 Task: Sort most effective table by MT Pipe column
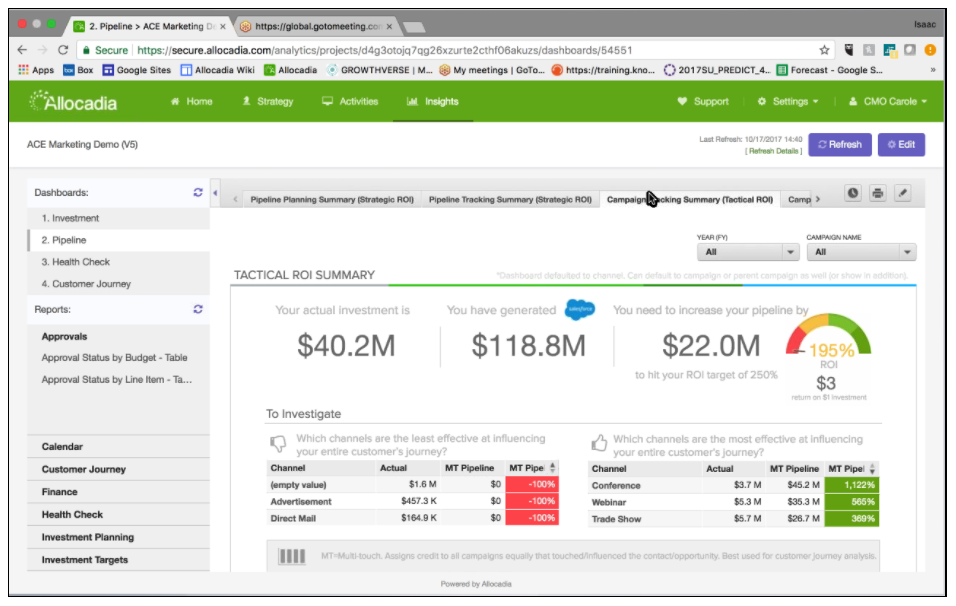(x=872, y=469)
